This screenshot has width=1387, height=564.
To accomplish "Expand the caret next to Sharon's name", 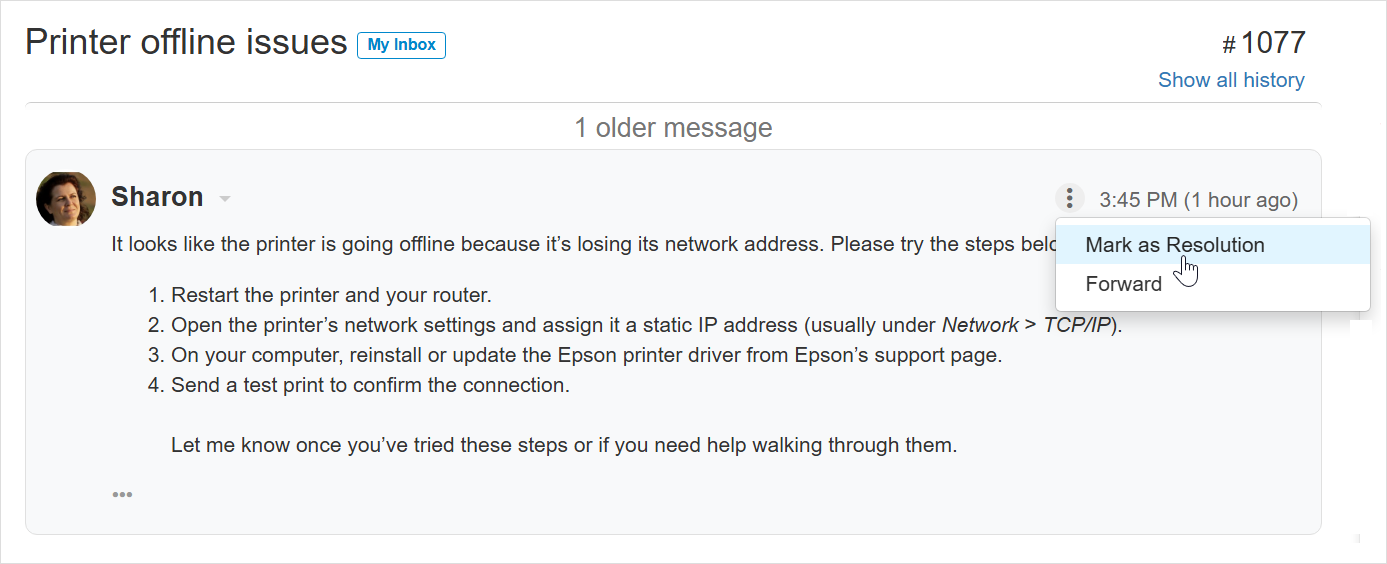I will tap(225, 199).
